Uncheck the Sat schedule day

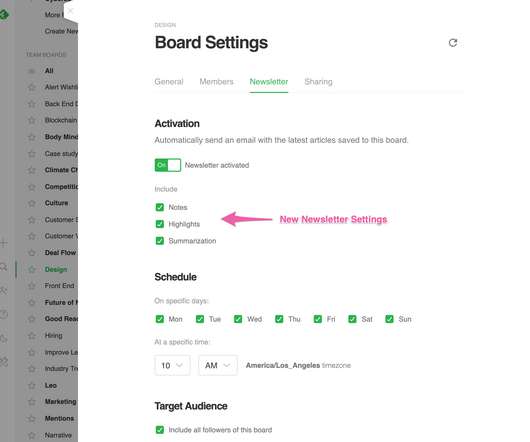[x=352, y=319]
